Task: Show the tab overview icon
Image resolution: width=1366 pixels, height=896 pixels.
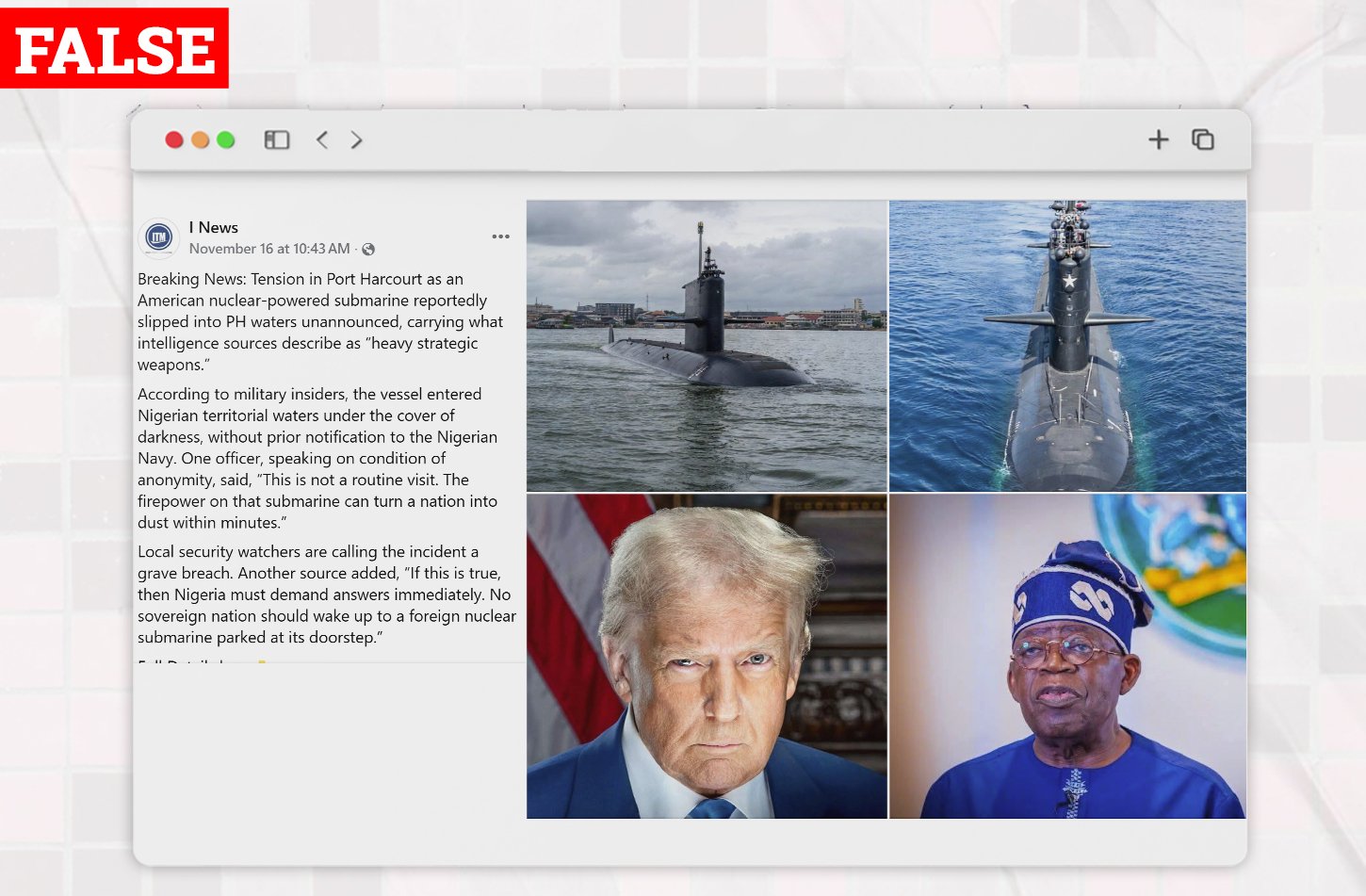Action: coord(1202,140)
